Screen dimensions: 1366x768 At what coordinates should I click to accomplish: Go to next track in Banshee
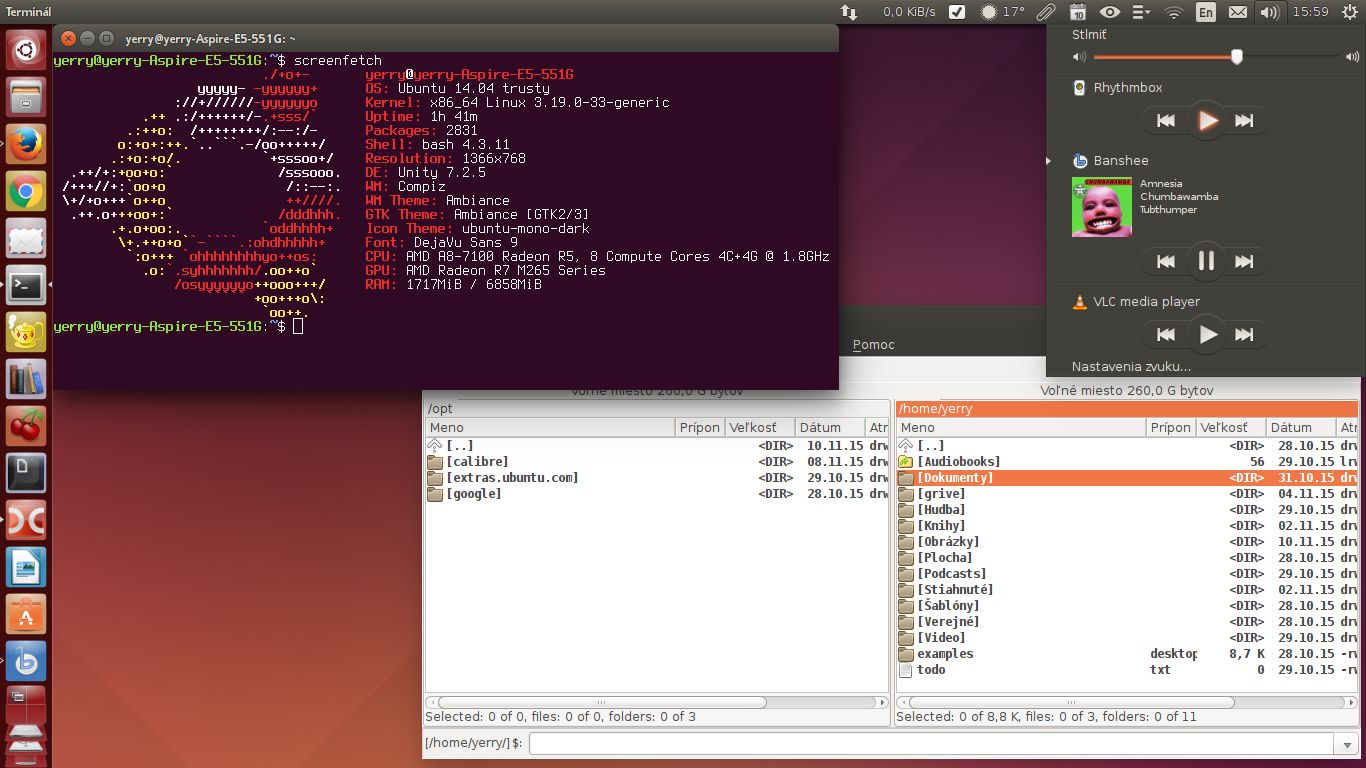[x=1244, y=262]
